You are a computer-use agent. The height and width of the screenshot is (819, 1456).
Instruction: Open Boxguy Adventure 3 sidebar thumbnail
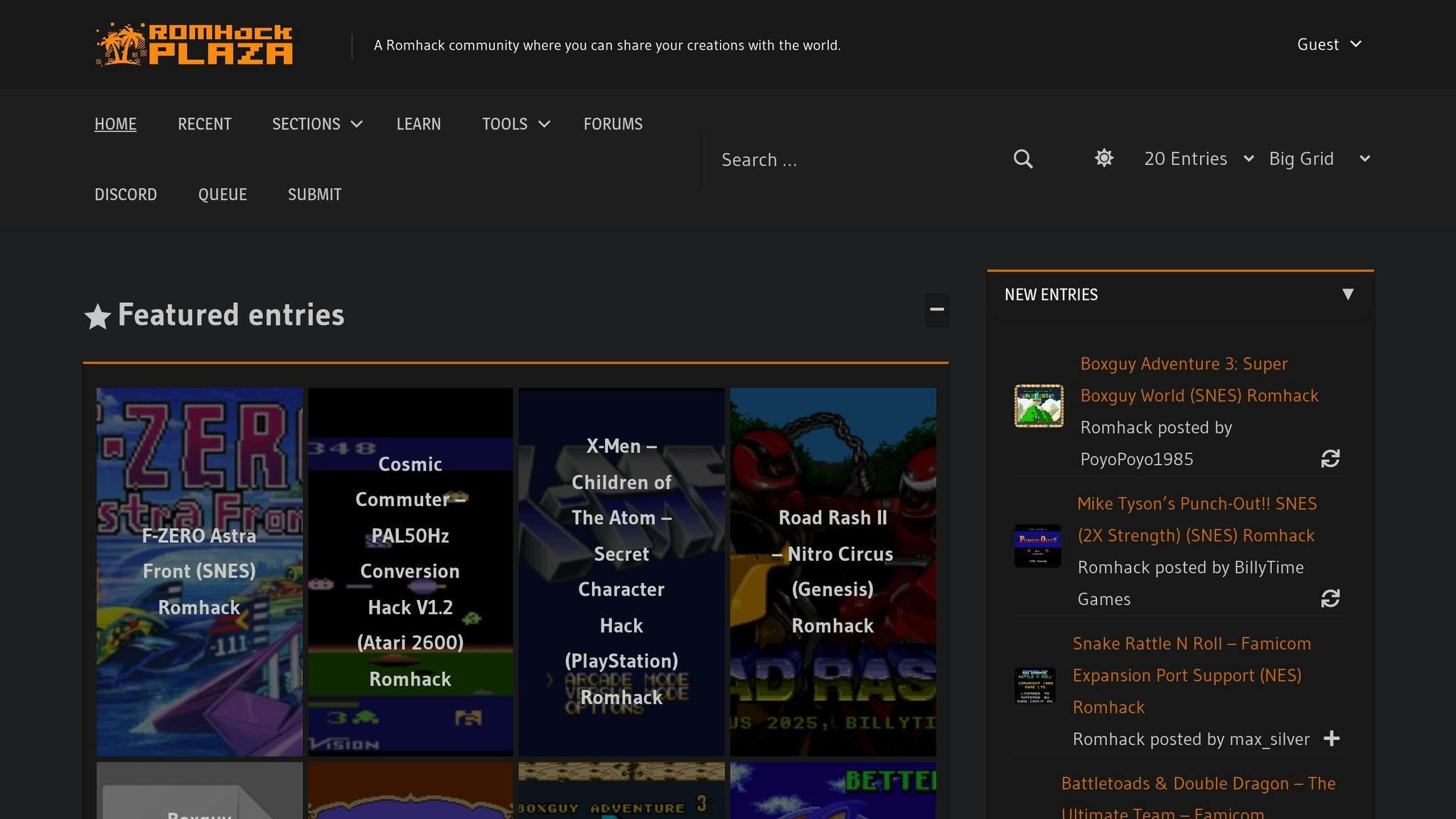pos(1039,406)
